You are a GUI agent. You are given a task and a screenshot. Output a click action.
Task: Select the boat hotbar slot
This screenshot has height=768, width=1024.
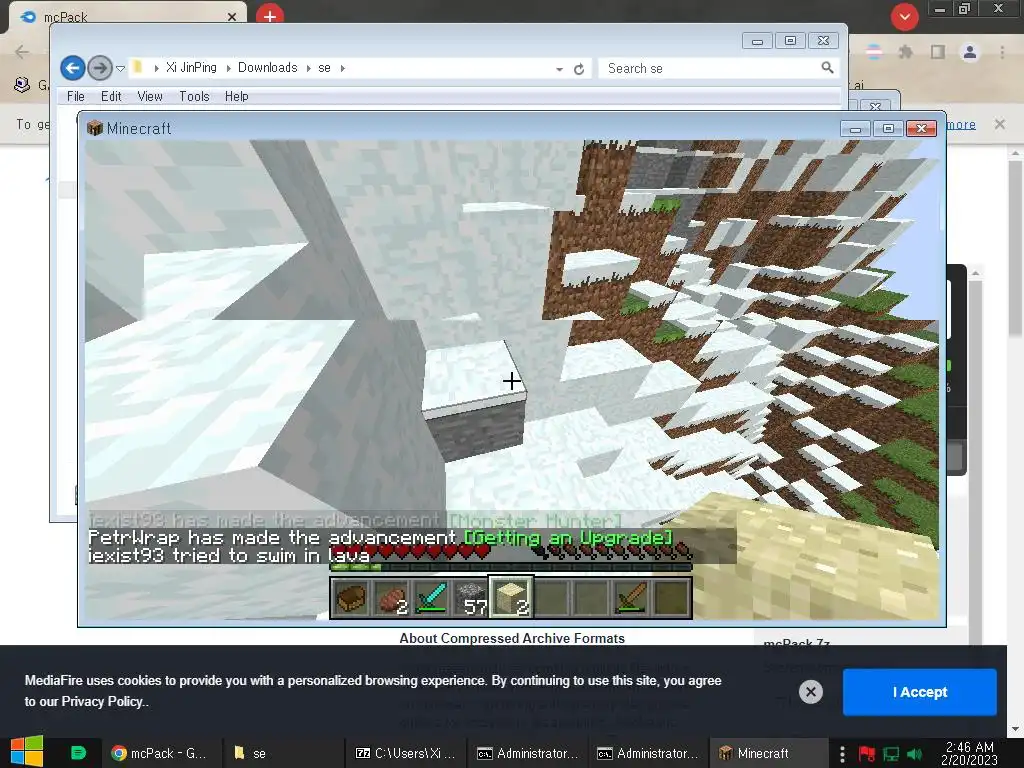(x=351, y=598)
